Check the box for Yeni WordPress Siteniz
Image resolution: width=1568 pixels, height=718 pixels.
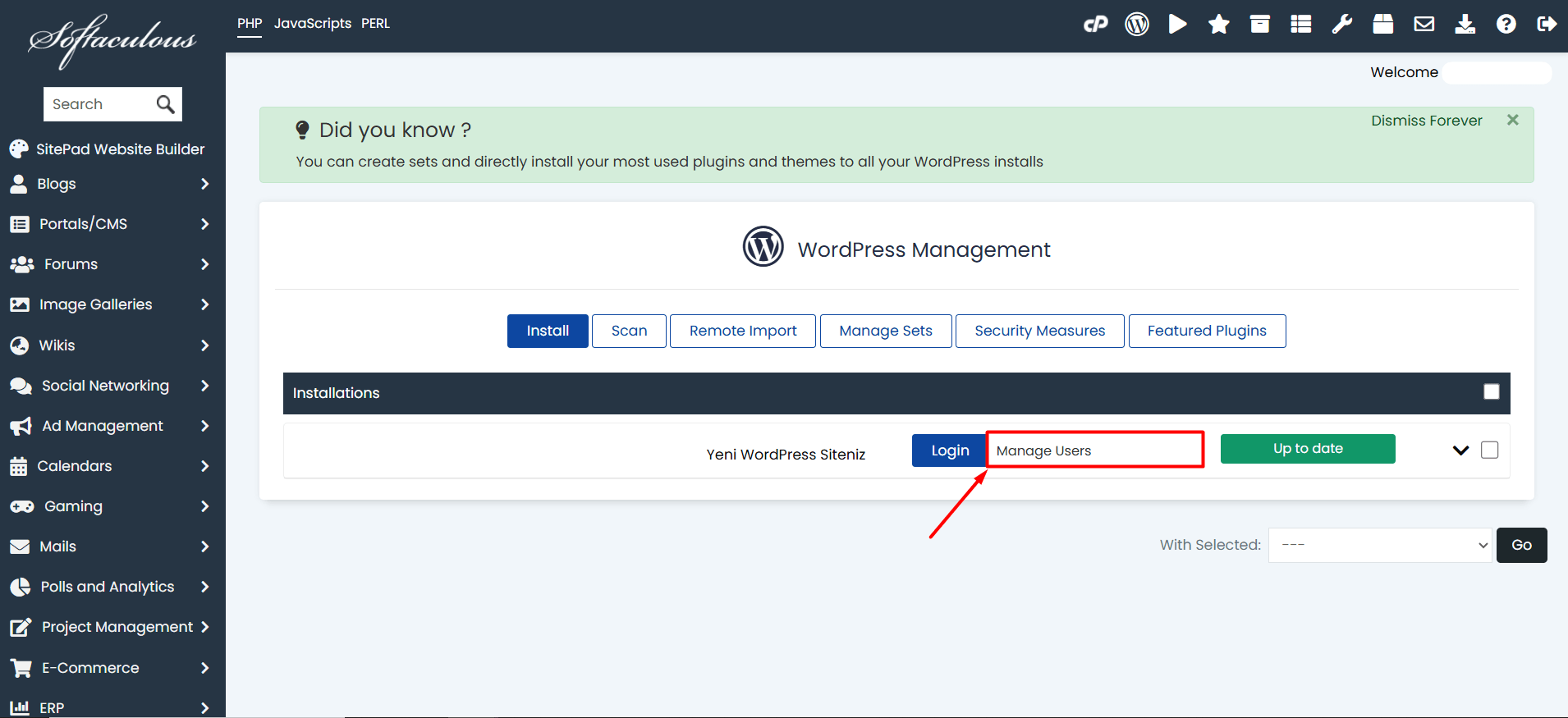[1489, 450]
